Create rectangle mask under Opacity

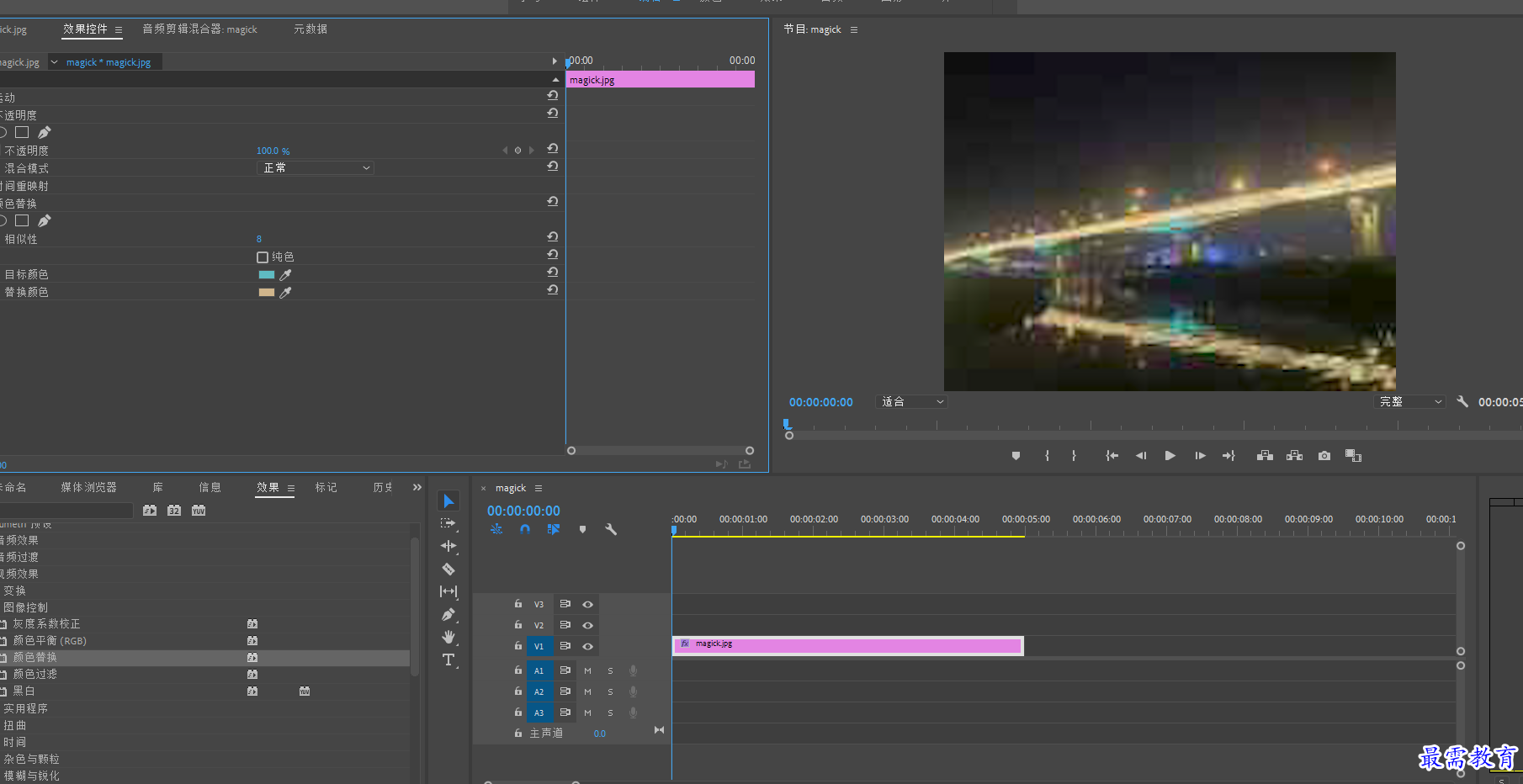click(x=22, y=132)
